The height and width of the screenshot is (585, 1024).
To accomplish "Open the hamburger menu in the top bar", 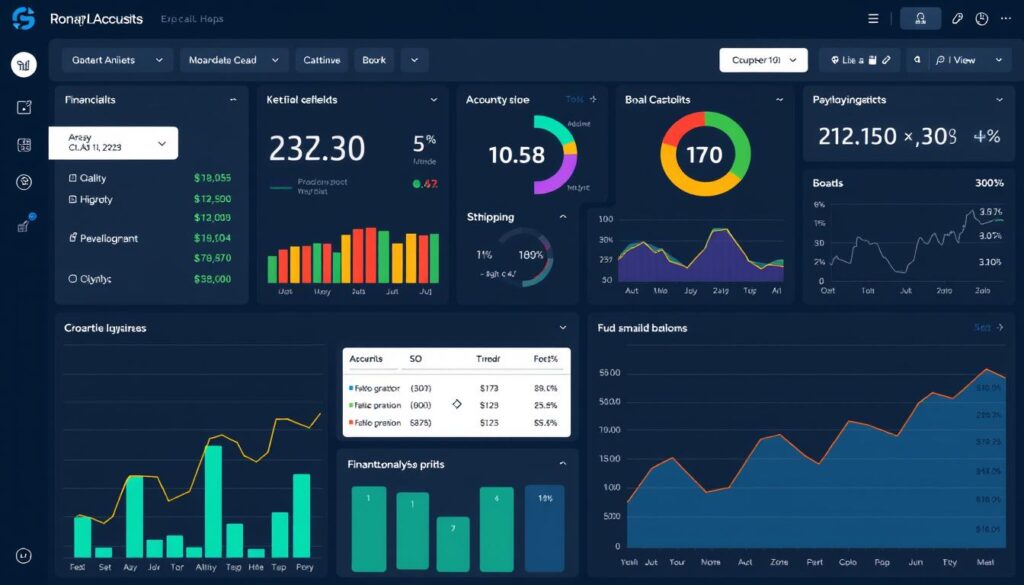I will click(873, 18).
